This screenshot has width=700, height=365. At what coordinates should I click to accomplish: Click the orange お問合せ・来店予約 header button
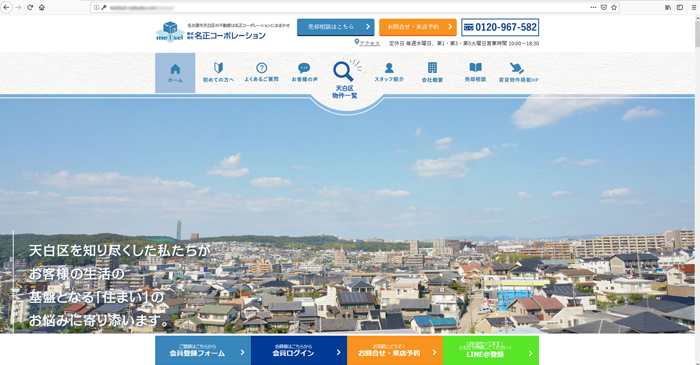tap(418, 27)
